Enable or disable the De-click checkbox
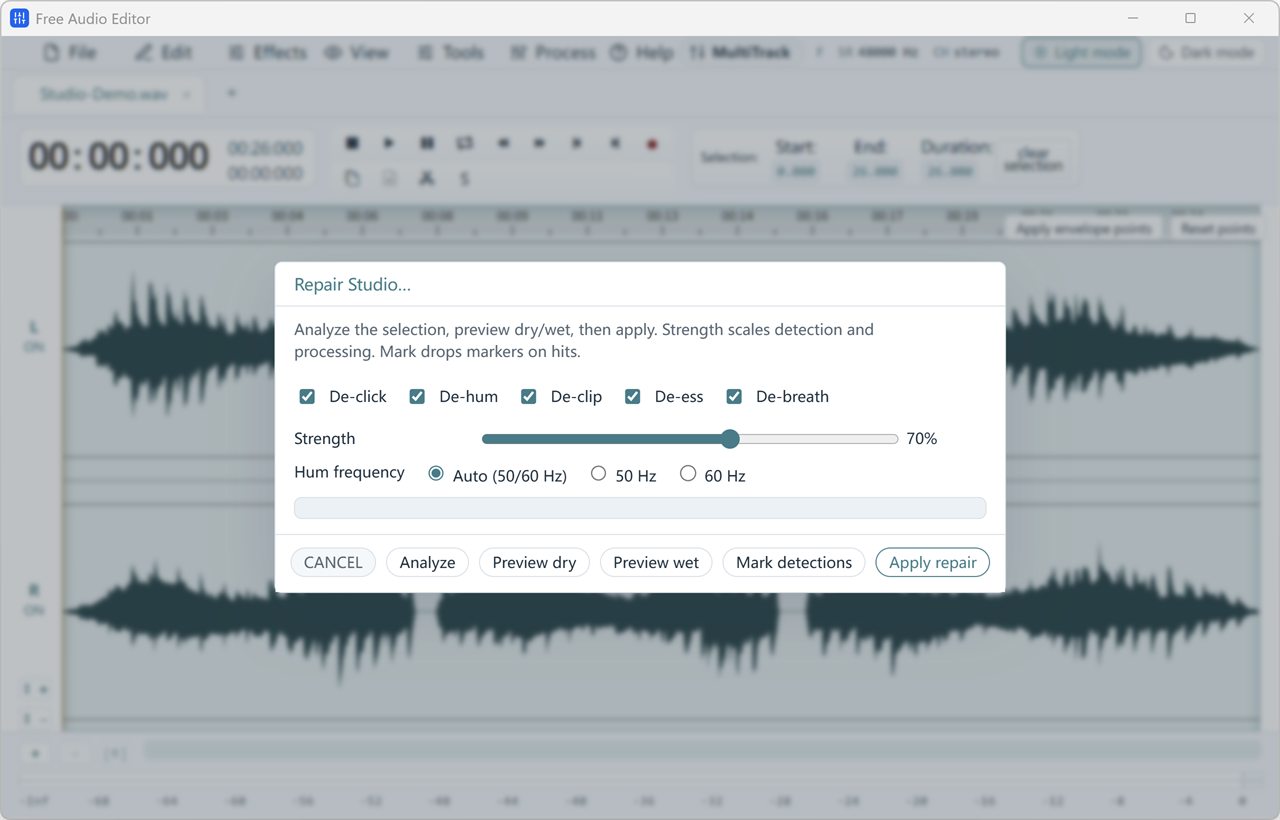This screenshot has height=820, width=1280. (307, 397)
